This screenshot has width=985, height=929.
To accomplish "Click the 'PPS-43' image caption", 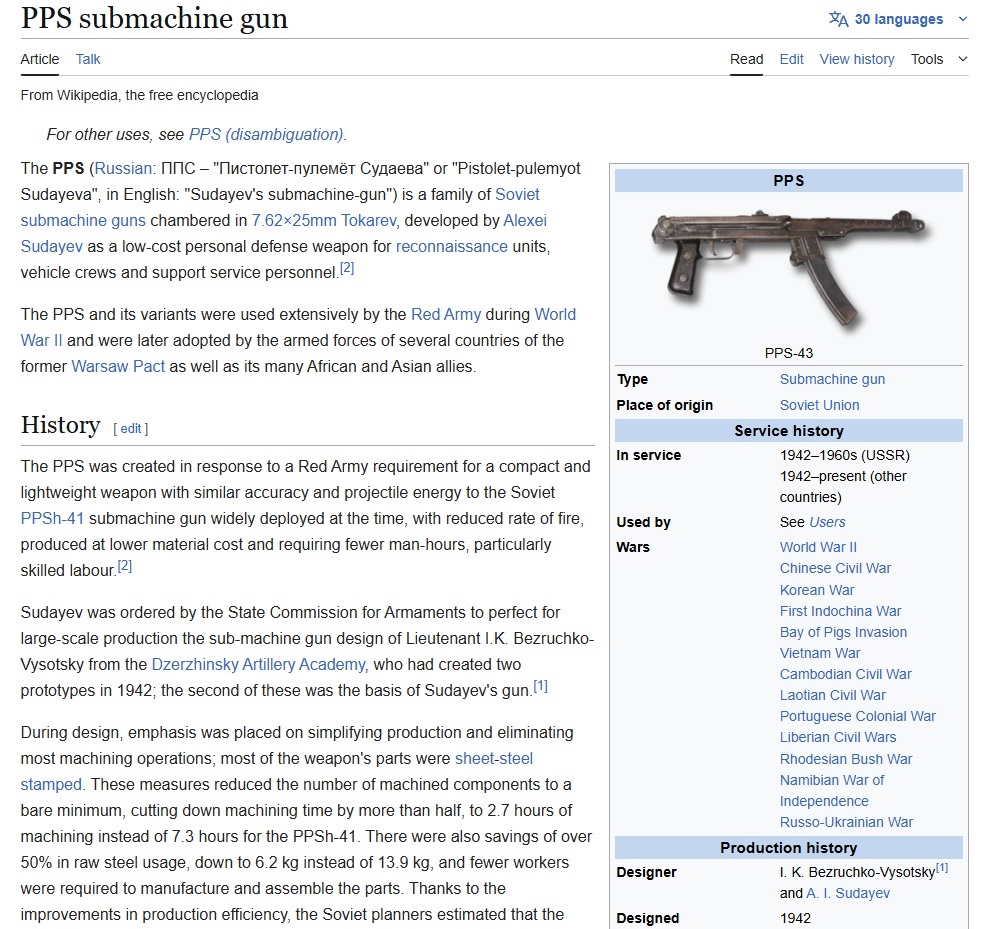I will 788,353.
